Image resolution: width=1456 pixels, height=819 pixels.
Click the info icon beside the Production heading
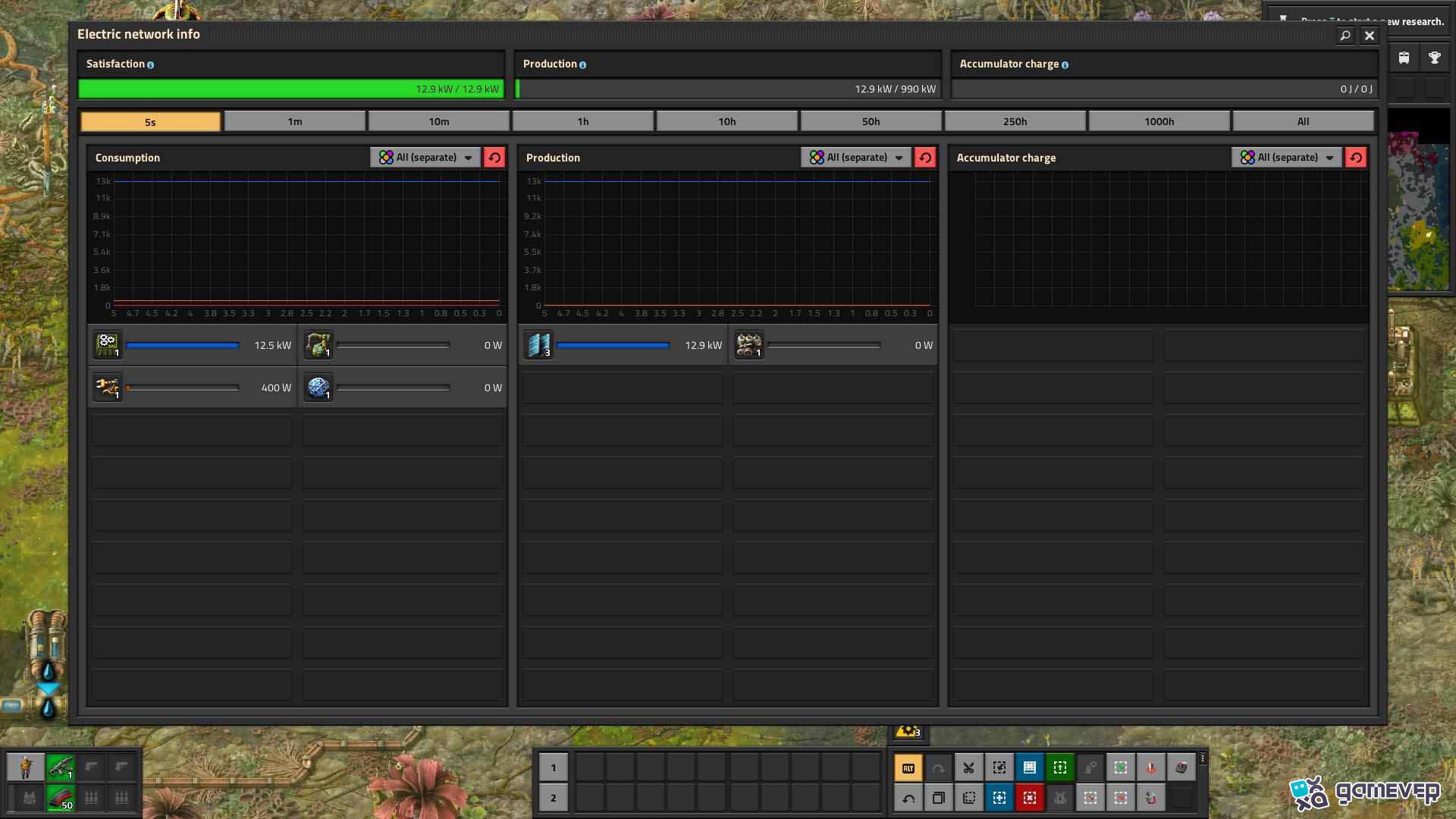(x=582, y=65)
